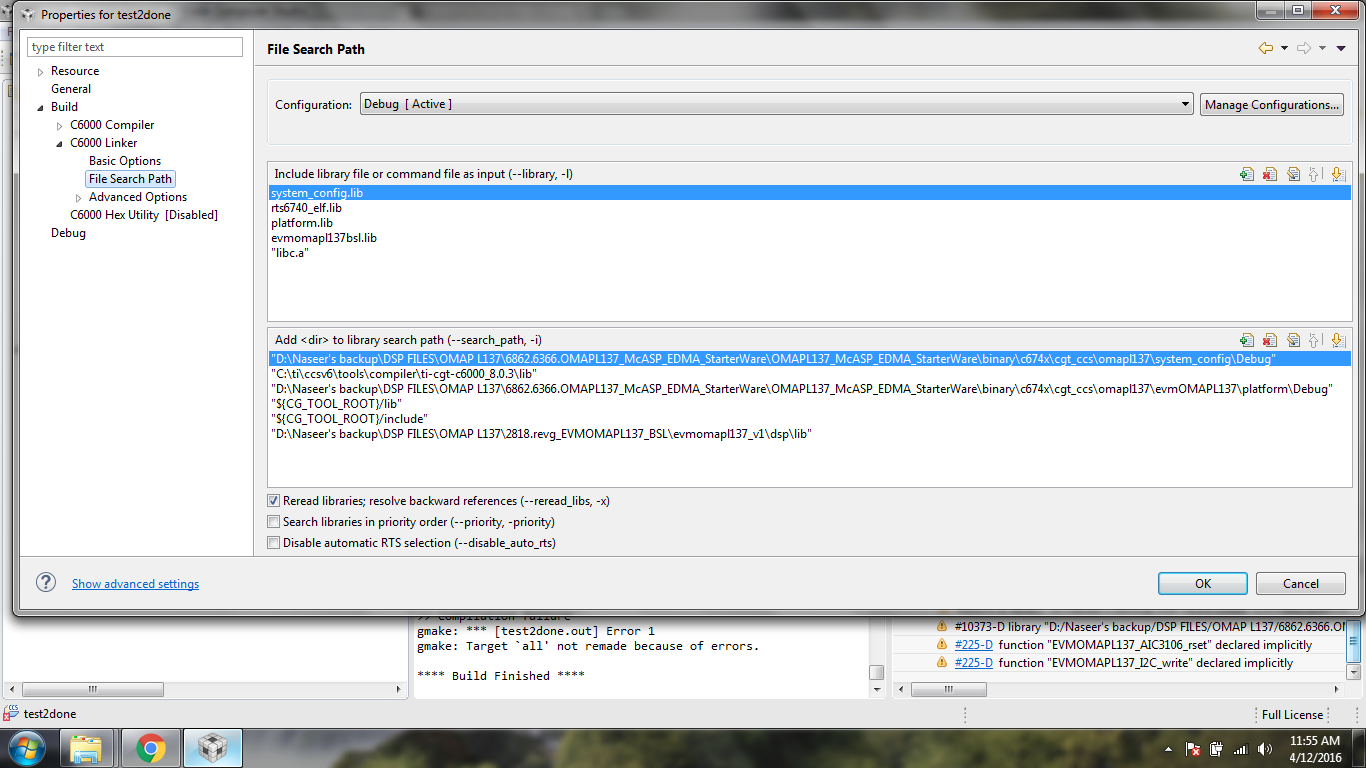Viewport: 1366px width, 768px height.
Task: Click the Forward arrow in dialog header
Action: click(1304, 48)
